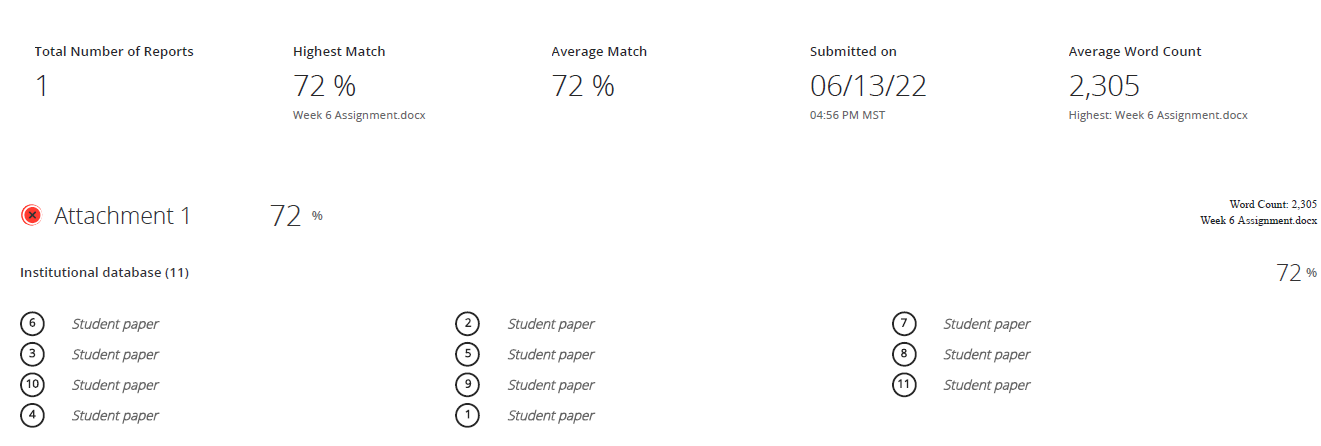
Task: Click the Attachment 1 heading
Action: 122,216
